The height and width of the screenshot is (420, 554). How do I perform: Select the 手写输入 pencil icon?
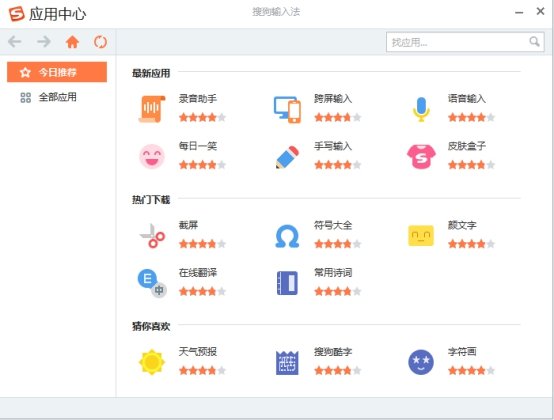tap(287, 157)
